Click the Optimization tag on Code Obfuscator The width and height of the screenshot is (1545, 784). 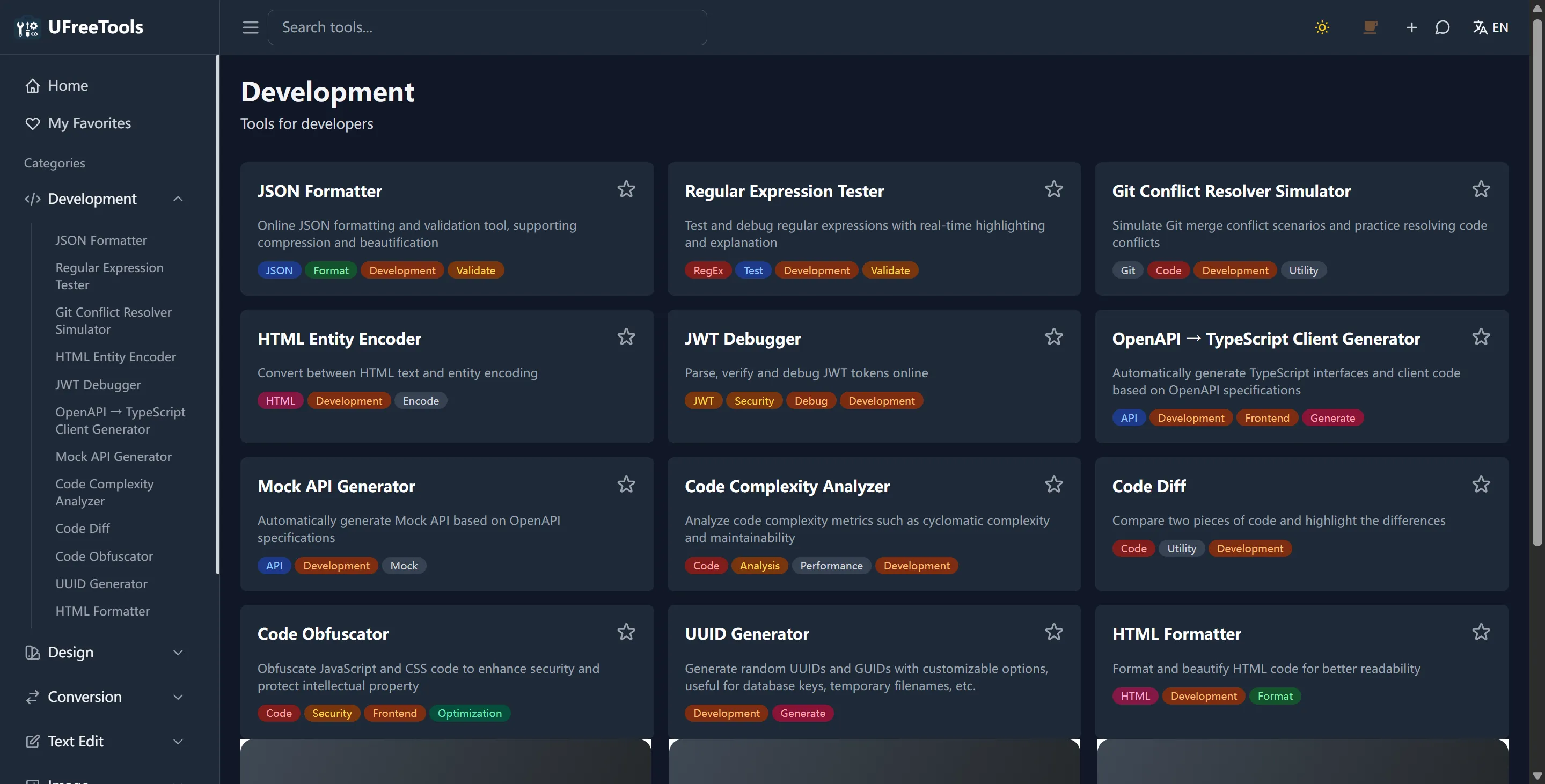coord(469,713)
